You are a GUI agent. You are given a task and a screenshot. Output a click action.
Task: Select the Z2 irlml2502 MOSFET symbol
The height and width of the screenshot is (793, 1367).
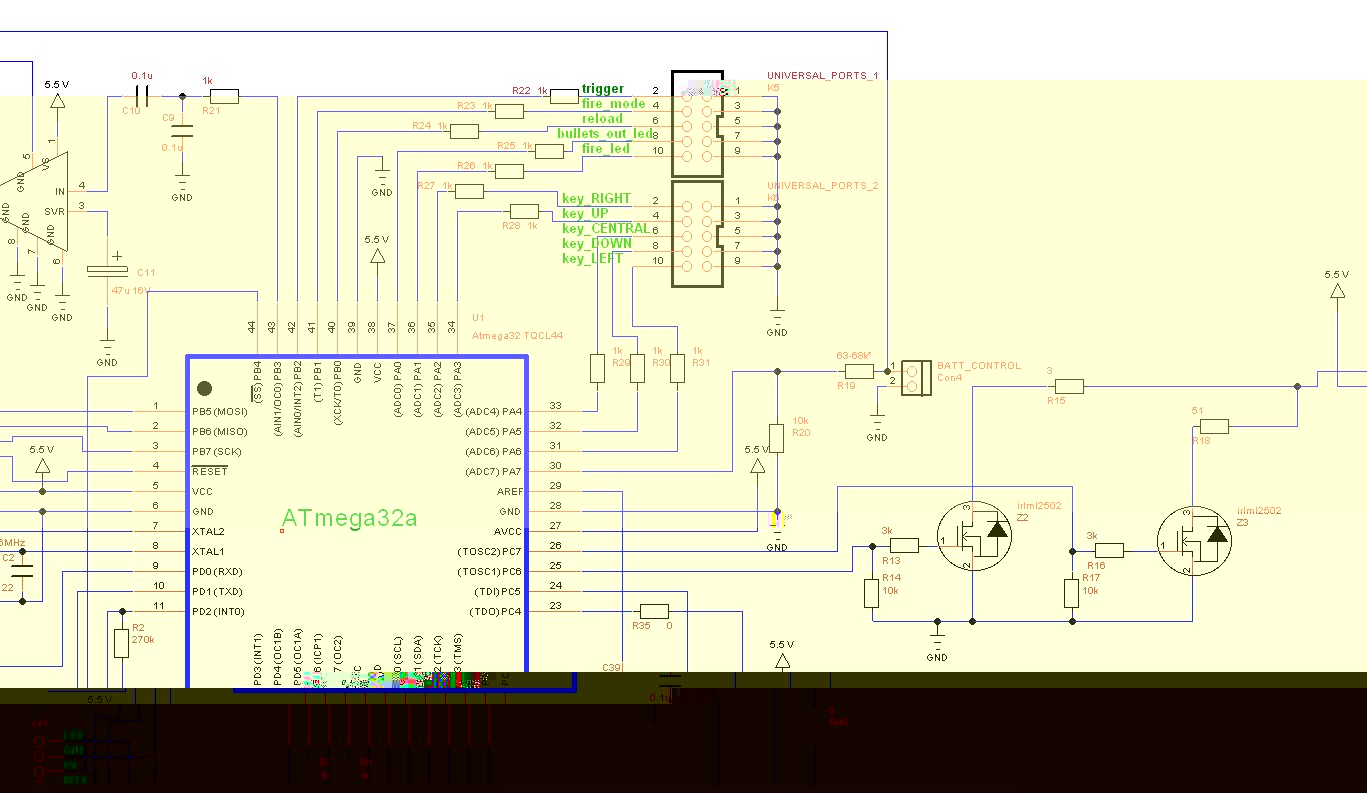tap(973, 536)
